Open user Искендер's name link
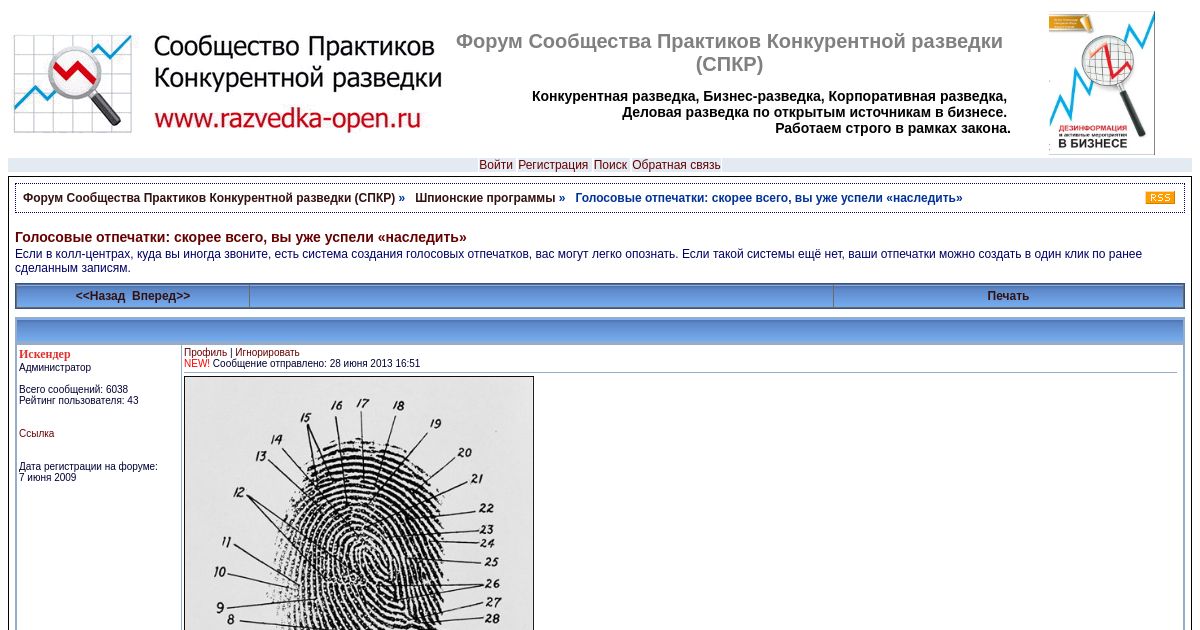Image resolution: width=1200 pixels, height=630 pixels. coord(45,354)
